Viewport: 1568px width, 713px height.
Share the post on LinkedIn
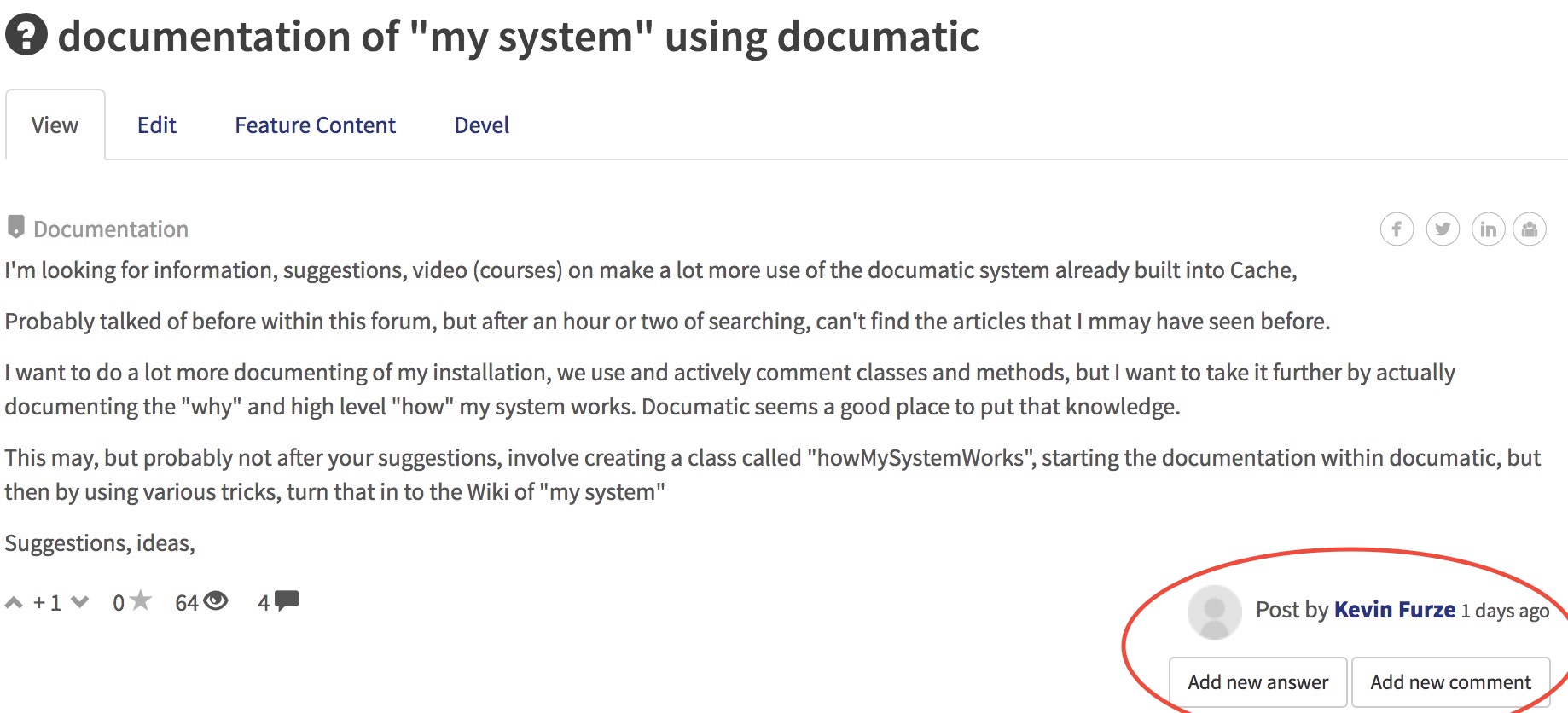tap(1488, 229)
